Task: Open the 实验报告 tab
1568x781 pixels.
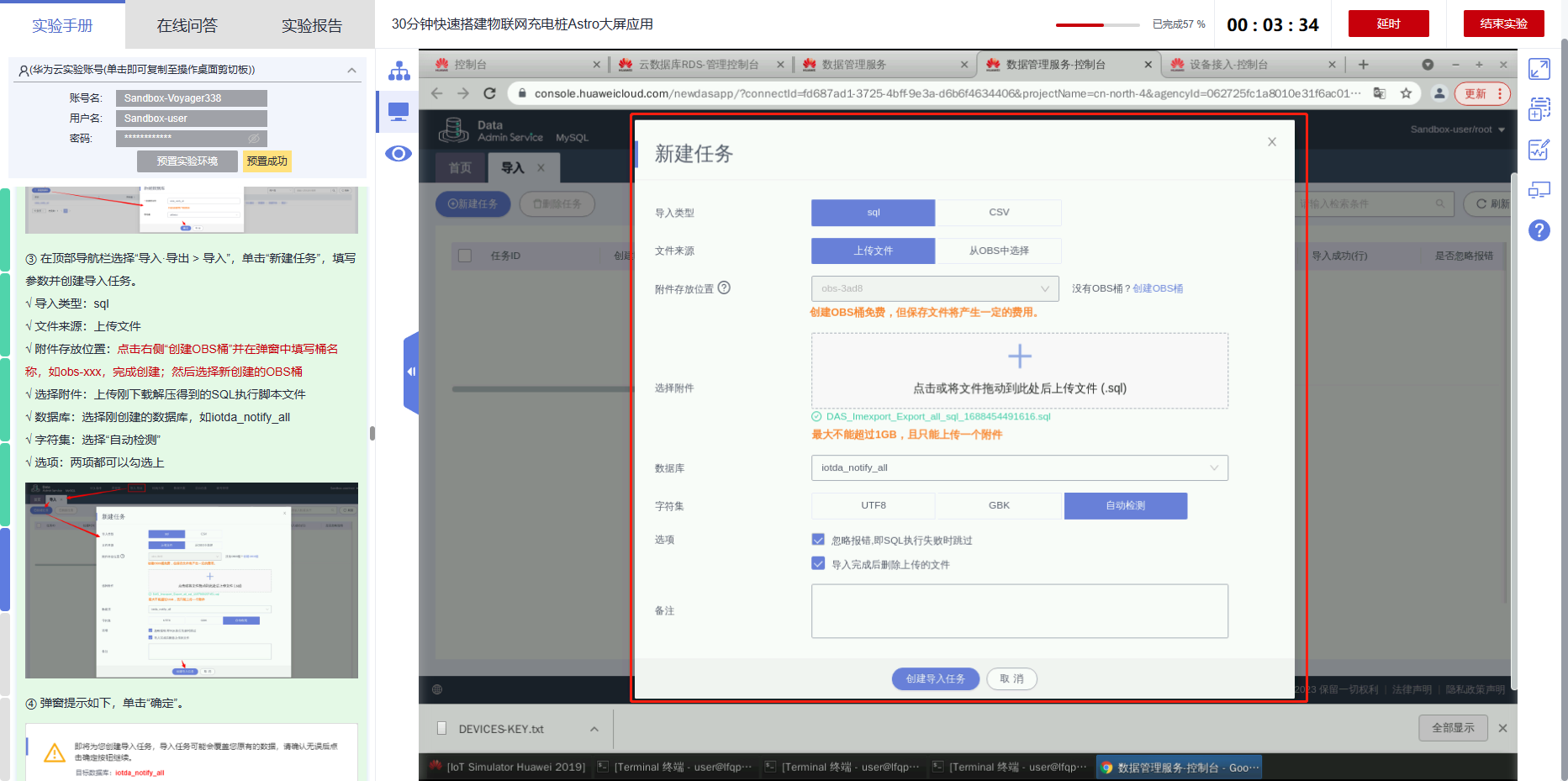Action: click(312, 25)
